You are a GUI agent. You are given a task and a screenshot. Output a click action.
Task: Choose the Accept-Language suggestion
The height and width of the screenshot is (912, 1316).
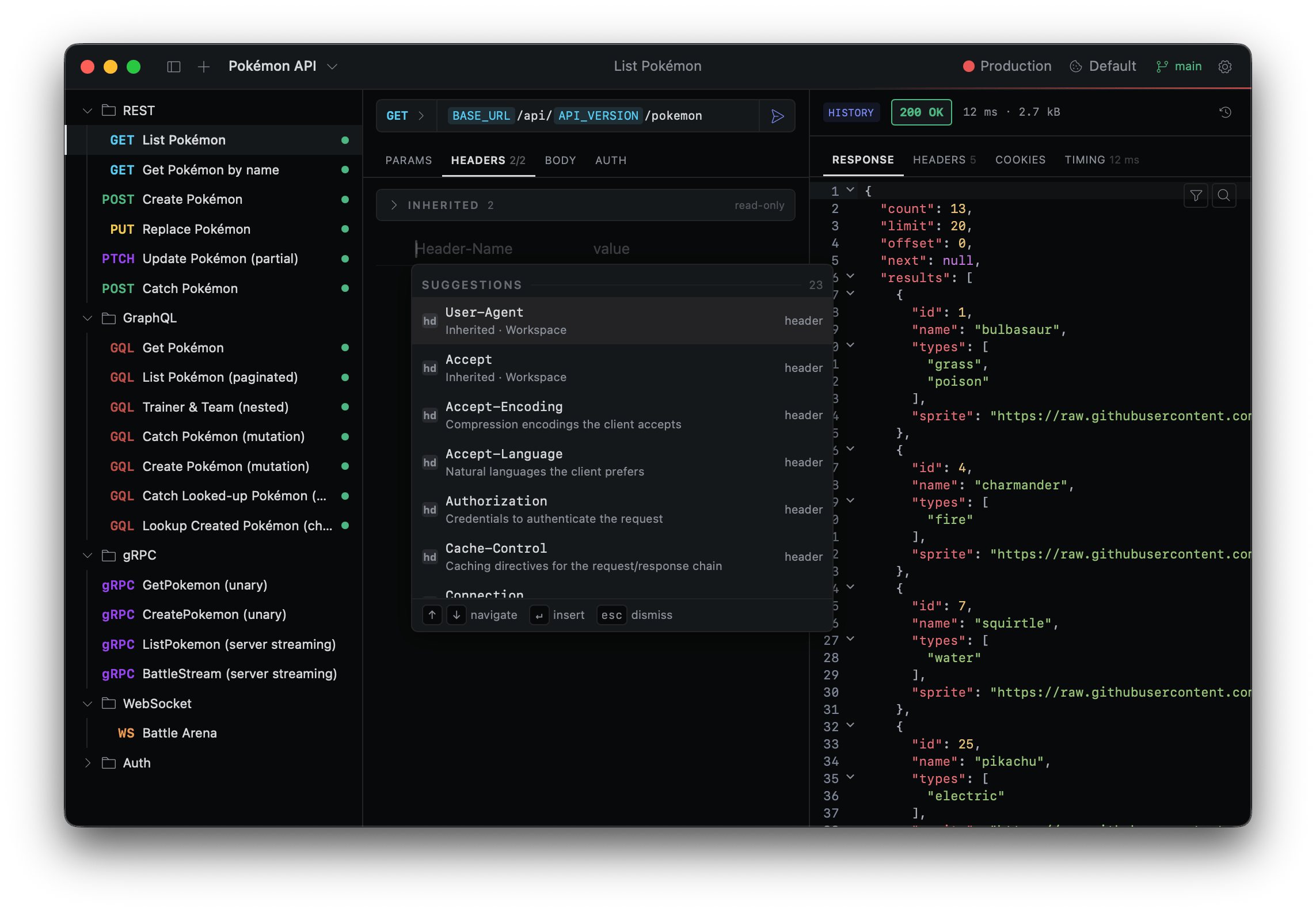click(x=622, y=462)
